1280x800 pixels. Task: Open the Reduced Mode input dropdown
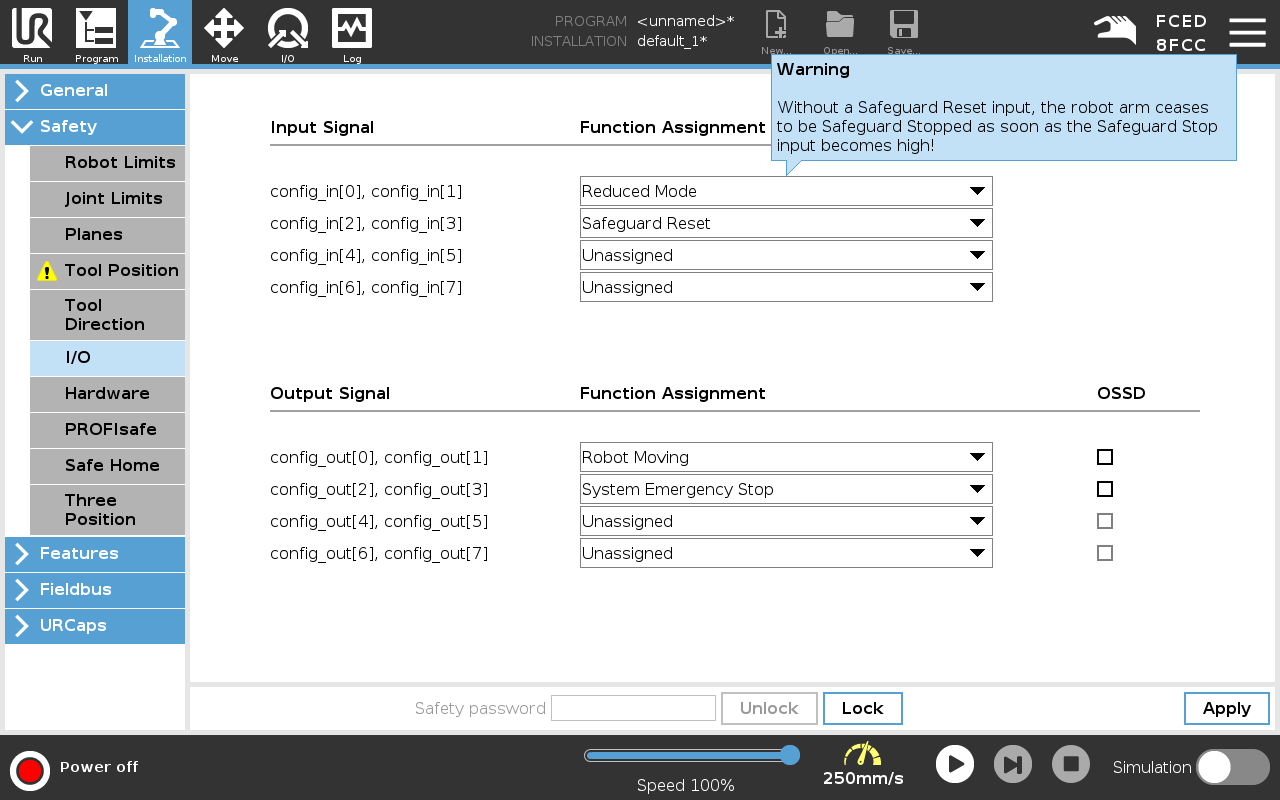point(786,191)
